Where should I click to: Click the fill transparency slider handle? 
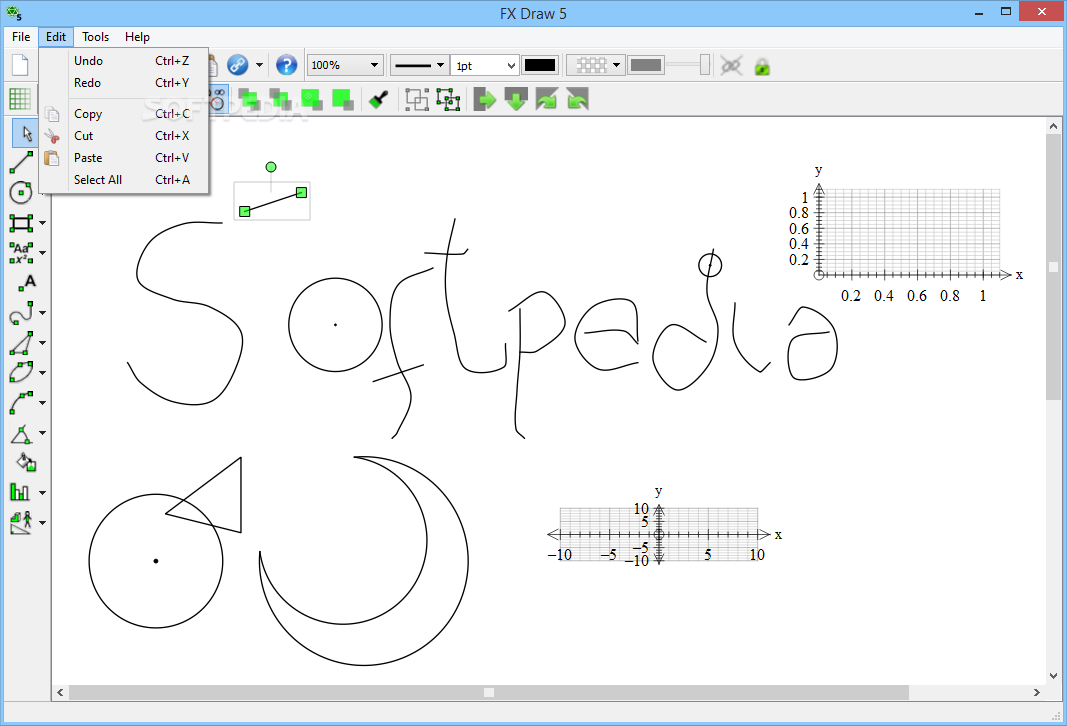704,65
